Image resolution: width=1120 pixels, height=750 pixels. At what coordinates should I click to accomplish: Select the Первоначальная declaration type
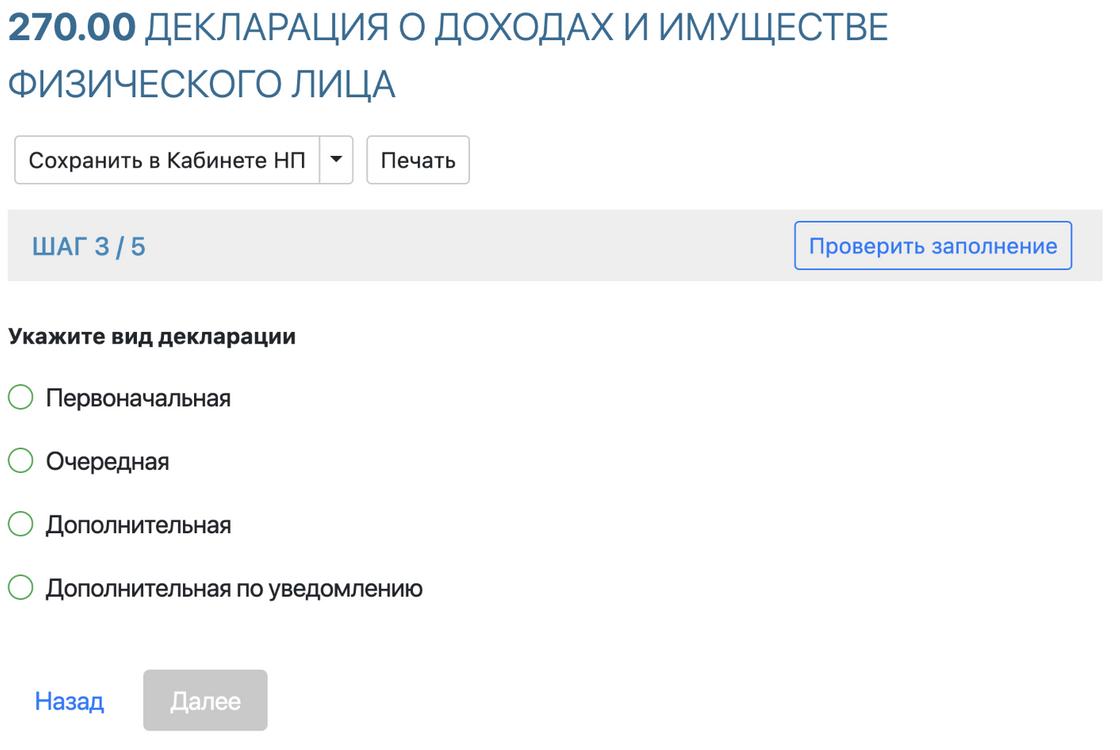[x=19, y=397]
